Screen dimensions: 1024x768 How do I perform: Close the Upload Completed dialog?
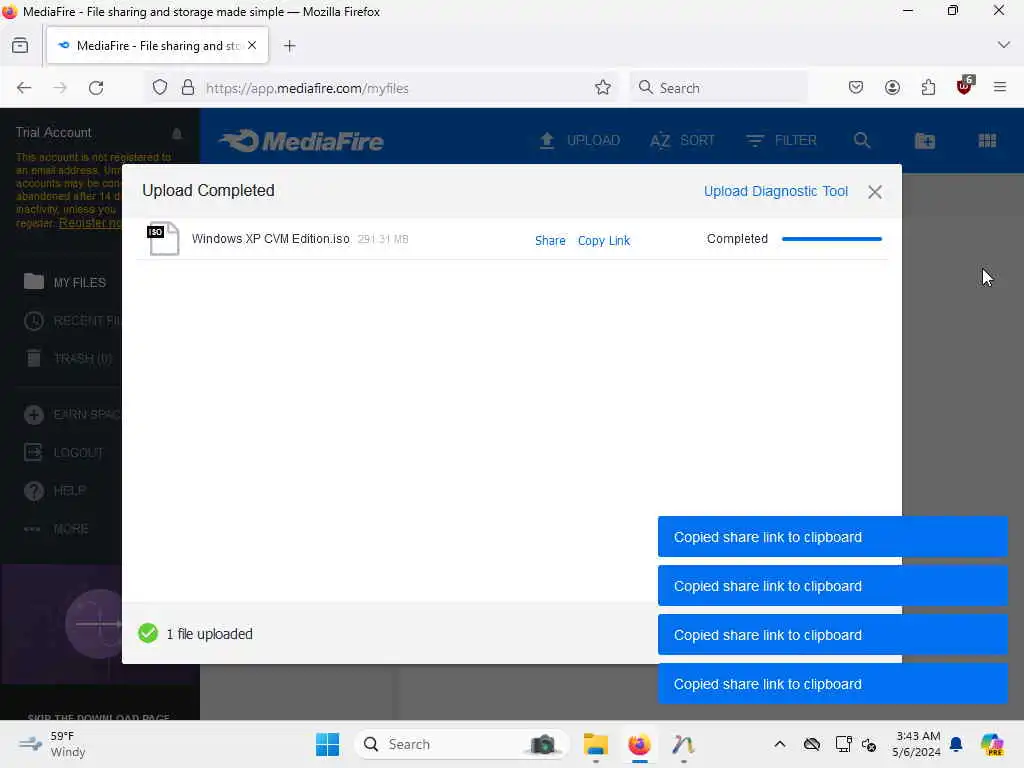point(874,191)
